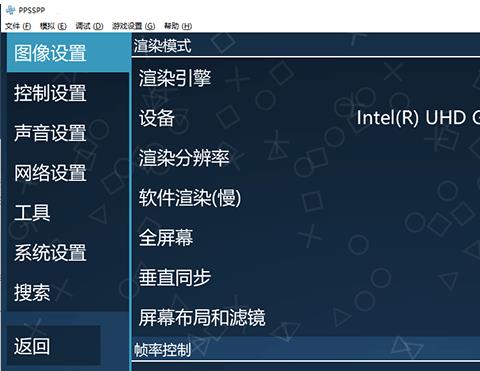
Task: Switch to the 声音设置 tab
Action: pyautogui.click(x=68, y=133)
